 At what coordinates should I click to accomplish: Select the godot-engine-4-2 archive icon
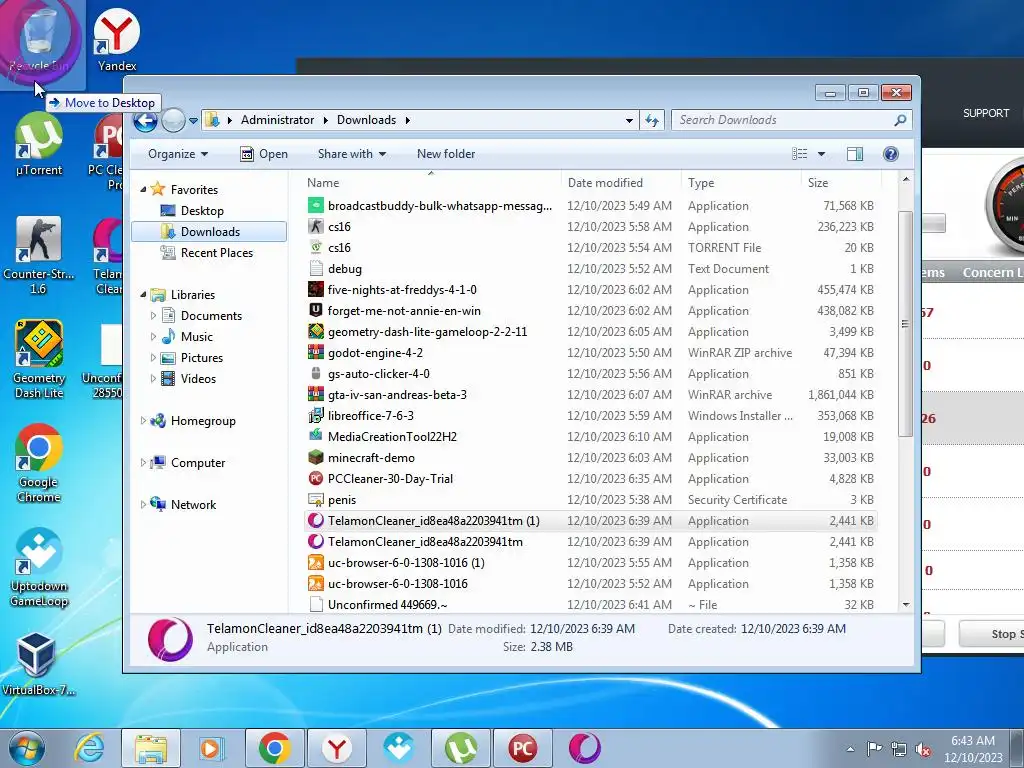point(316,352)
